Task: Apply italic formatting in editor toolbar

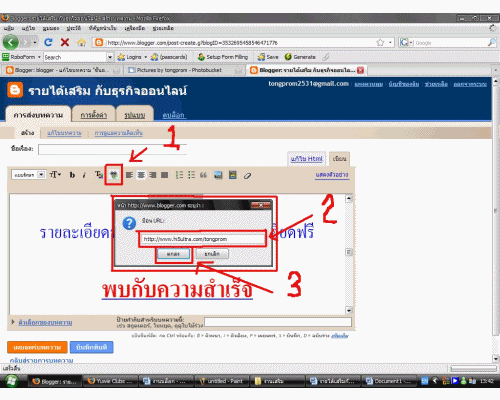Action: click(84, 175)
